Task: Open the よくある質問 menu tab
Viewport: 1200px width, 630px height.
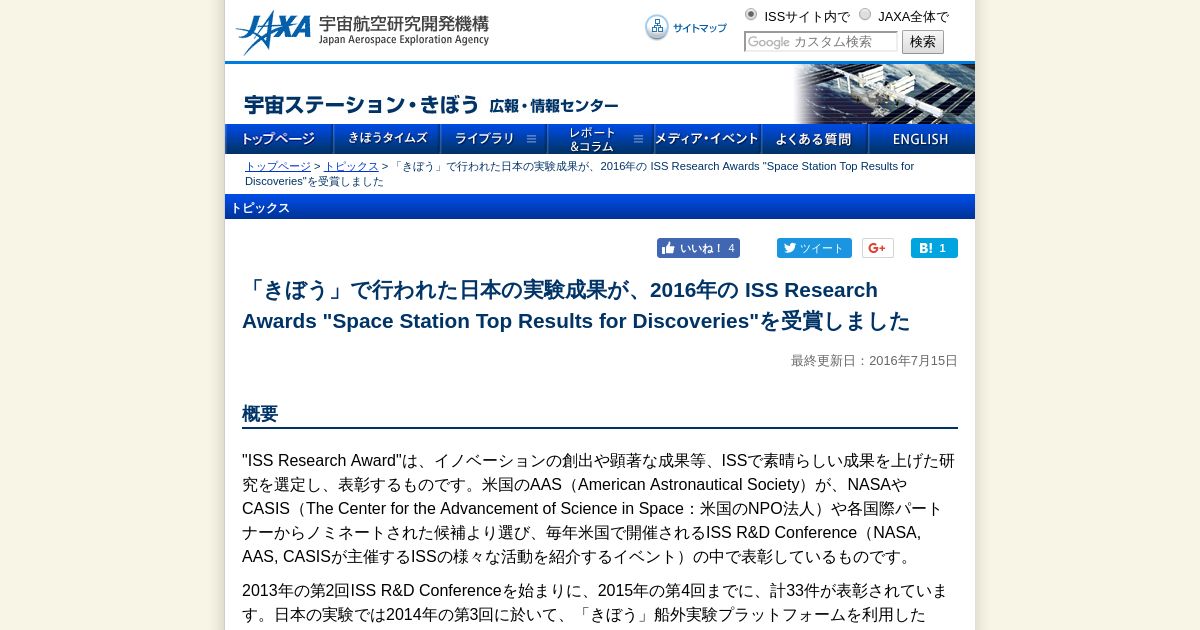Action: pos(815,139)
